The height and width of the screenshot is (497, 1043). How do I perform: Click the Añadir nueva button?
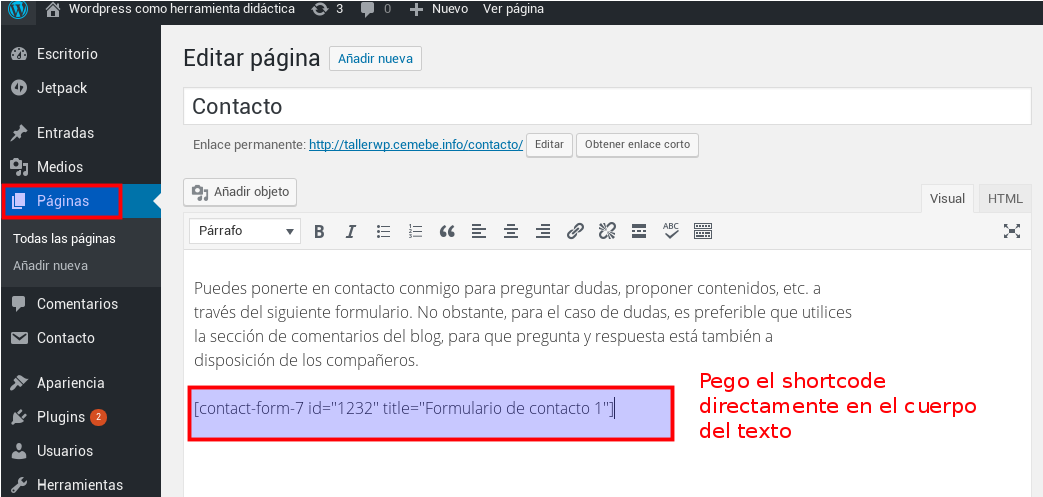[x=375, y=59]
